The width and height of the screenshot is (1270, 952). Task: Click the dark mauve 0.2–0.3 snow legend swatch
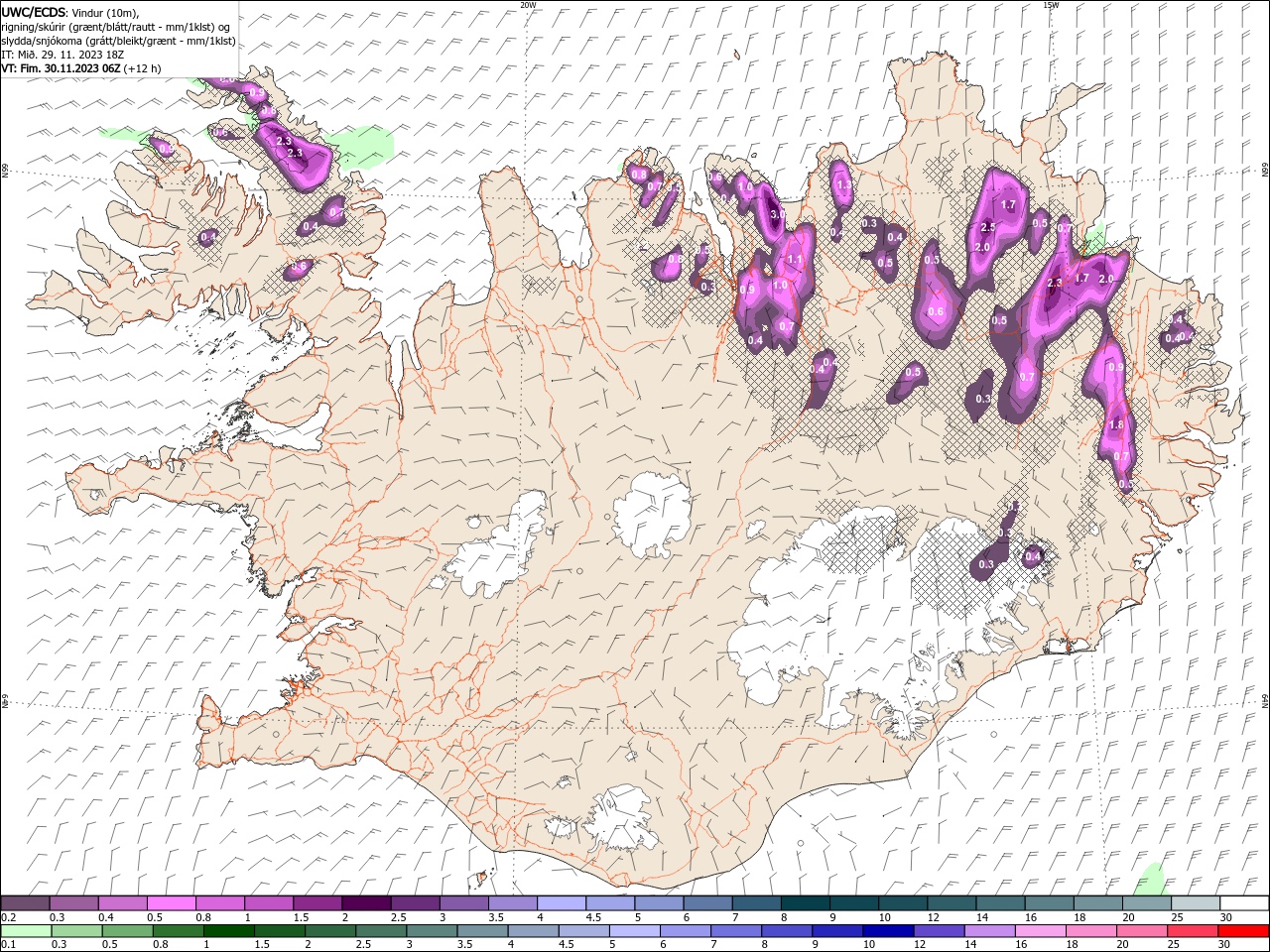click(x=25, y=903)
